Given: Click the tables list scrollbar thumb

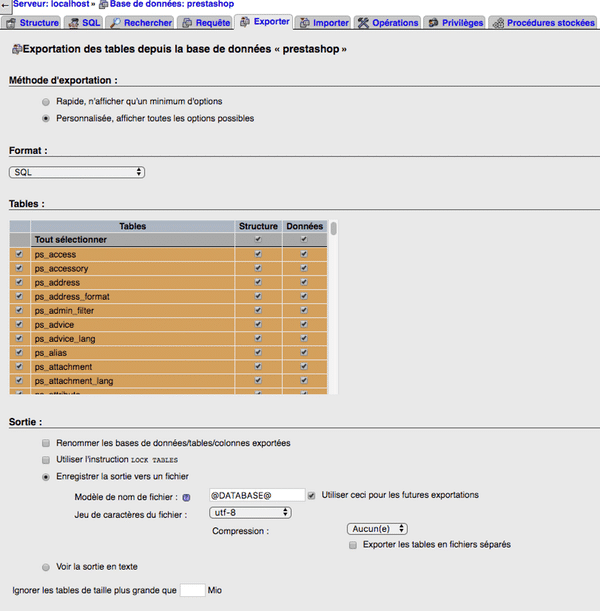Looking at the screenshot, I should click(334, 228).
